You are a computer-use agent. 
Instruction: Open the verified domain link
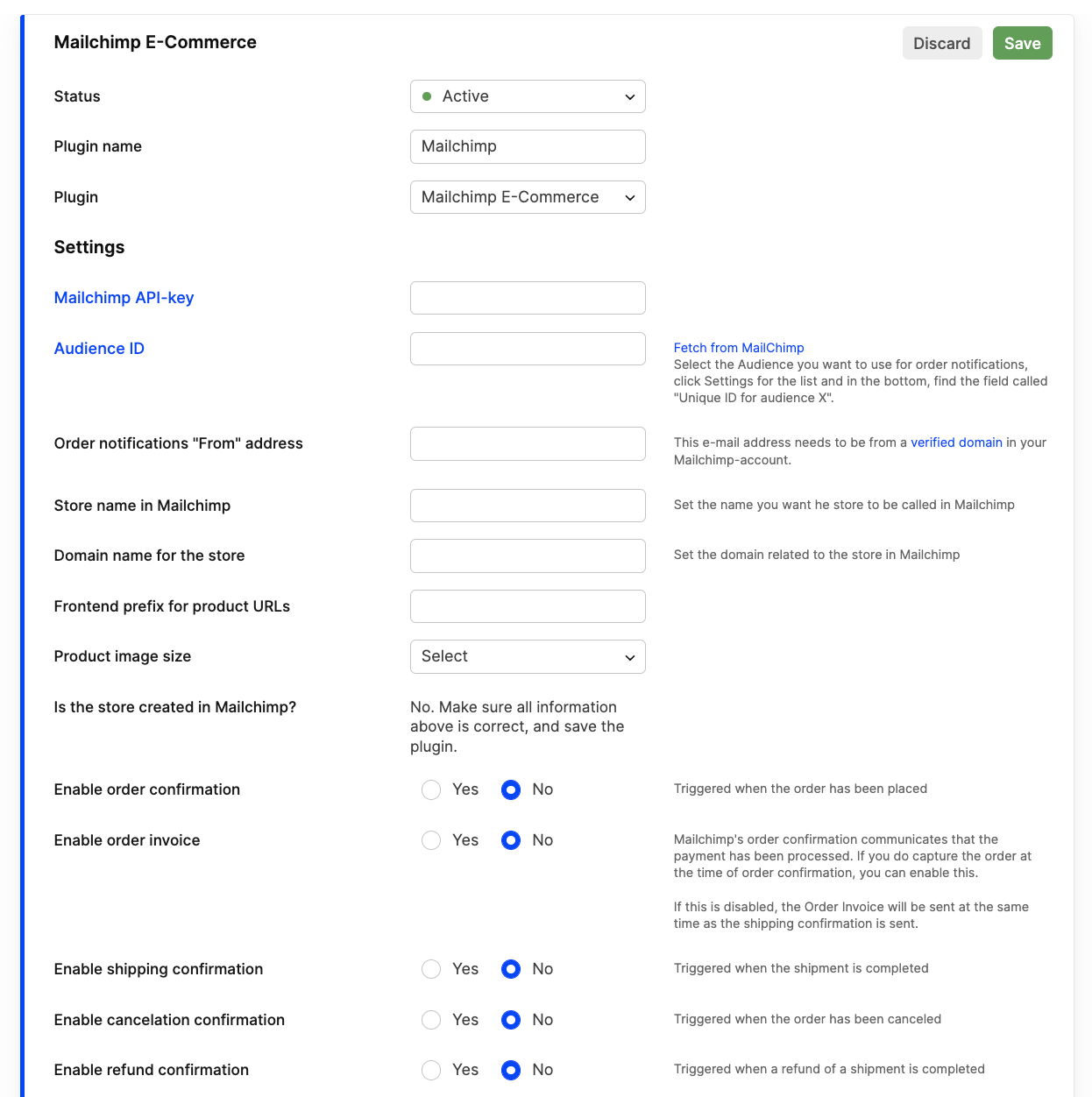[x=956, y=442]
